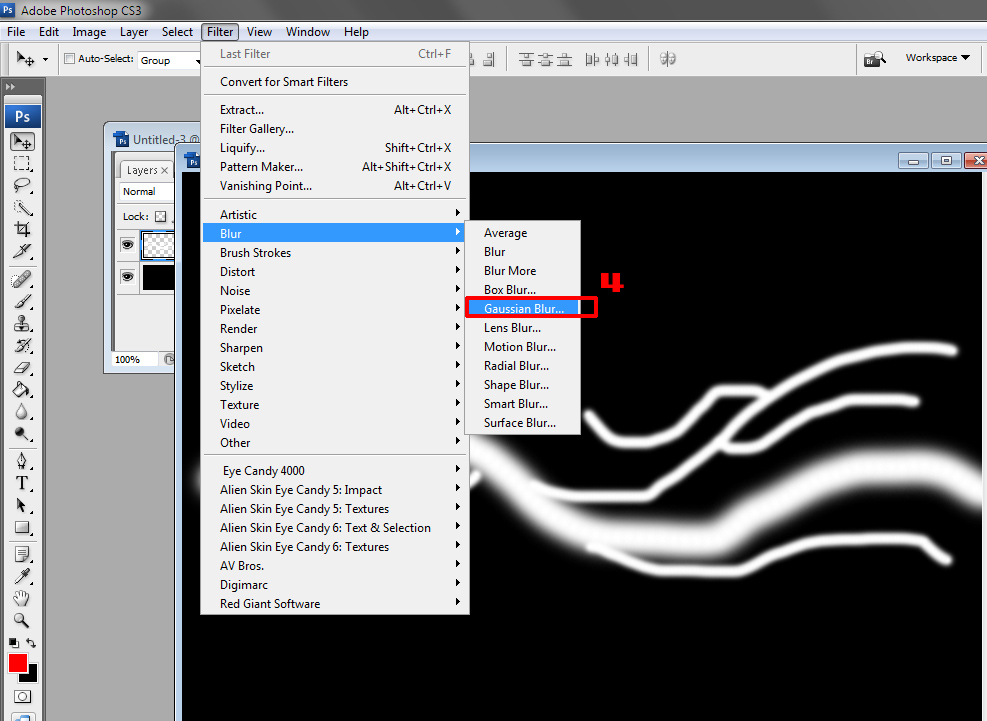Screen dimensions: 987x721
Task: Open the Normal blend mode dropdown
Action: pos(146,191)
